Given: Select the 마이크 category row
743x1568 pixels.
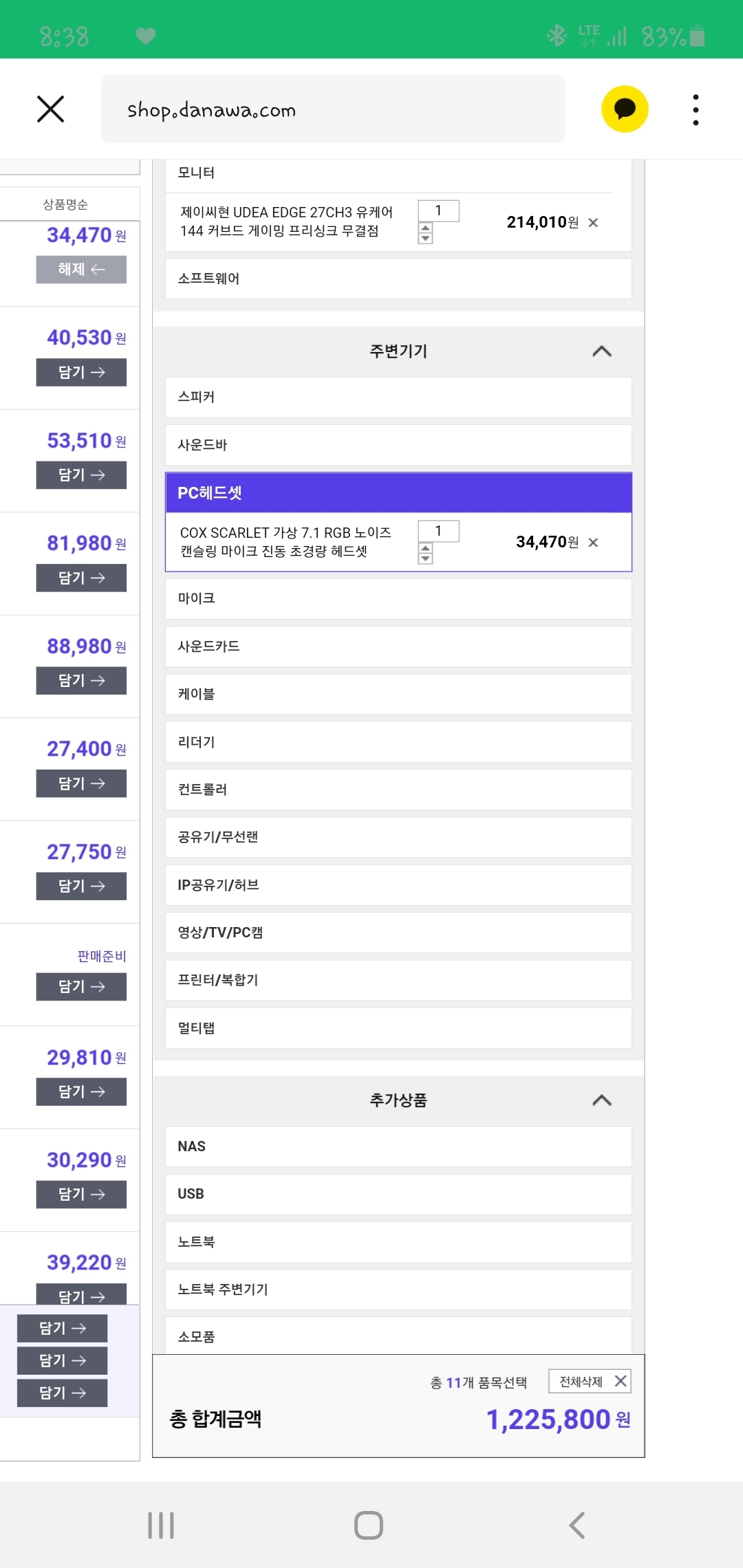Looking at the screenshot, I should (398, 599).
